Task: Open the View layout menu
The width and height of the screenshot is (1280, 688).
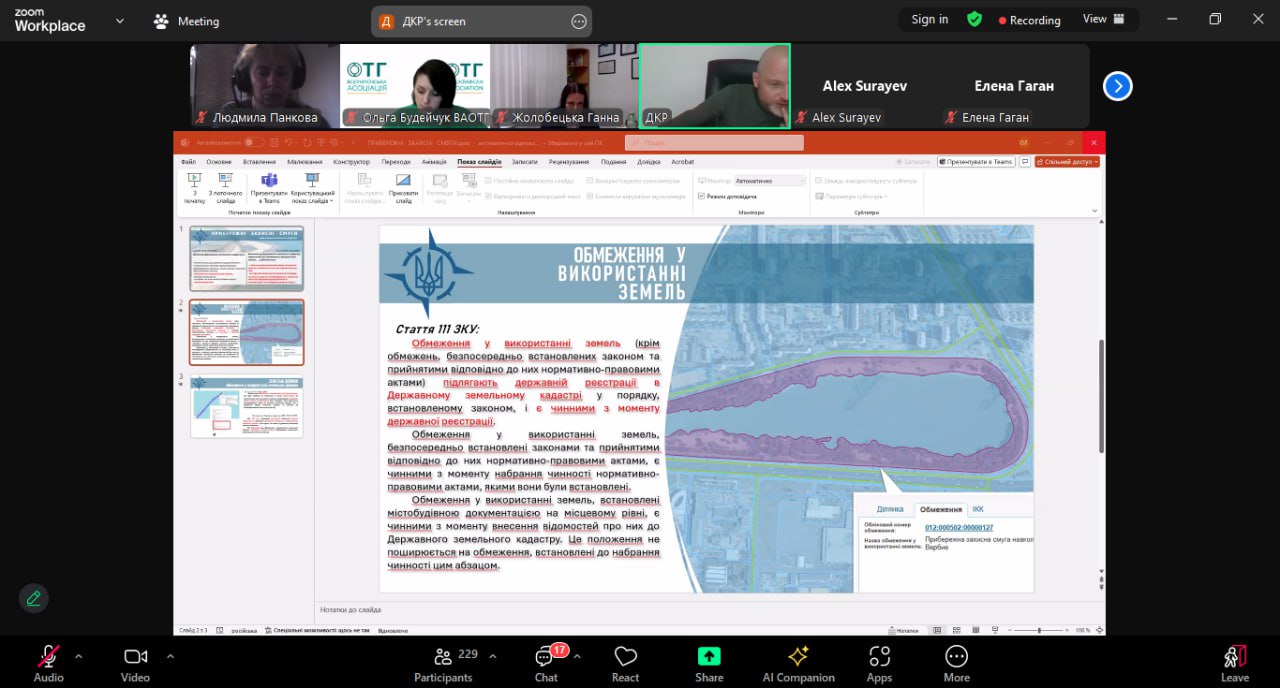Action: click(1103, 20)
